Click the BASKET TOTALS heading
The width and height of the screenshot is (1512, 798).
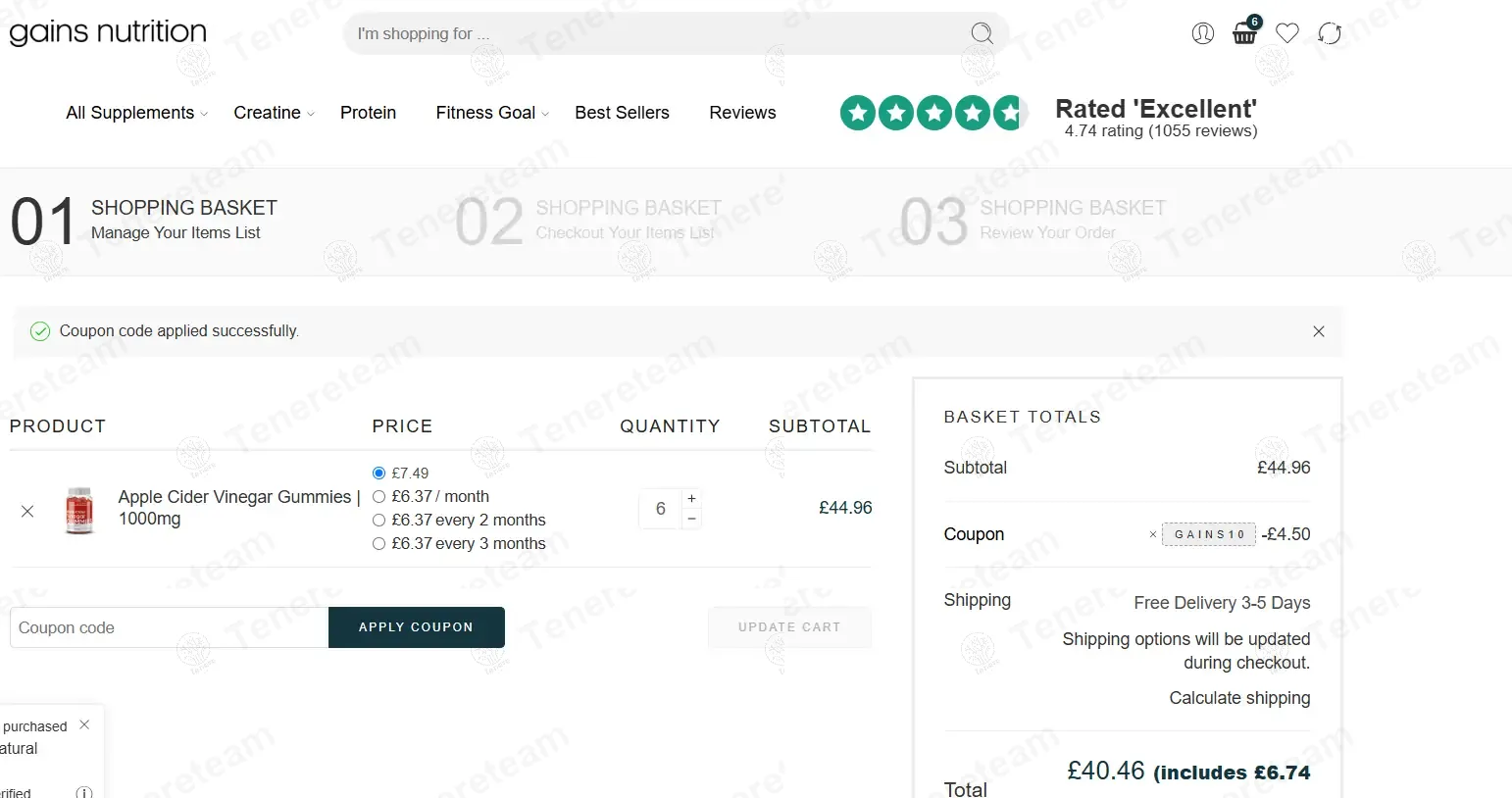[1022, 417]
